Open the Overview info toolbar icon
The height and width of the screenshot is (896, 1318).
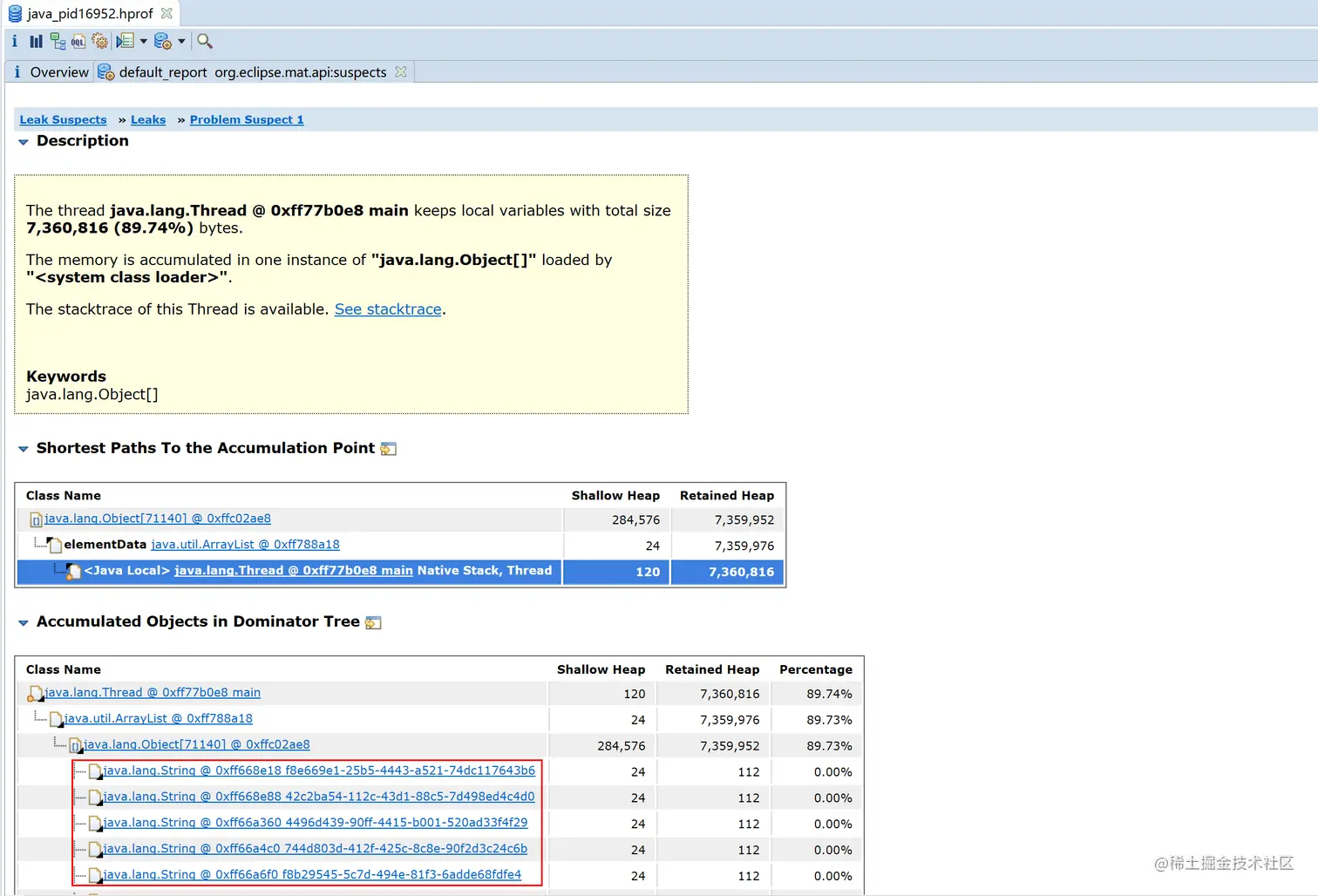[15, 41]
